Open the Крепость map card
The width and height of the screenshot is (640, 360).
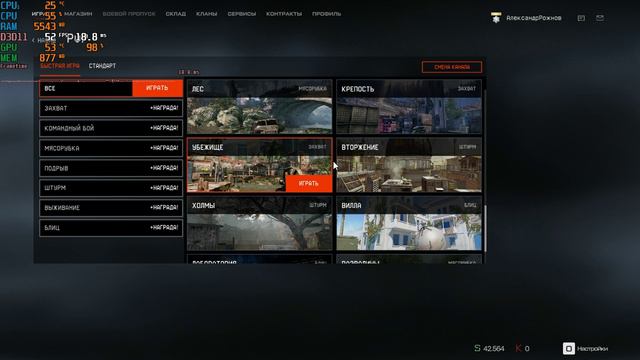click(409, 107)
